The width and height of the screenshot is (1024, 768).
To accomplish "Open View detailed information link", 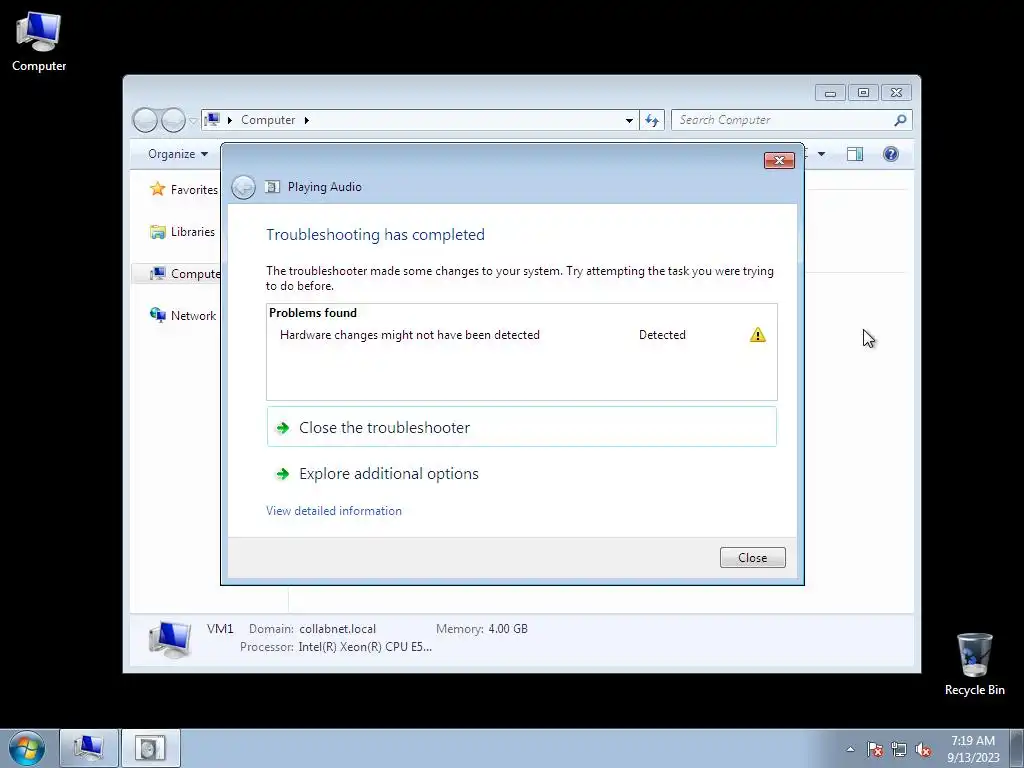I will pyautogui.click(x=334, y=511).
